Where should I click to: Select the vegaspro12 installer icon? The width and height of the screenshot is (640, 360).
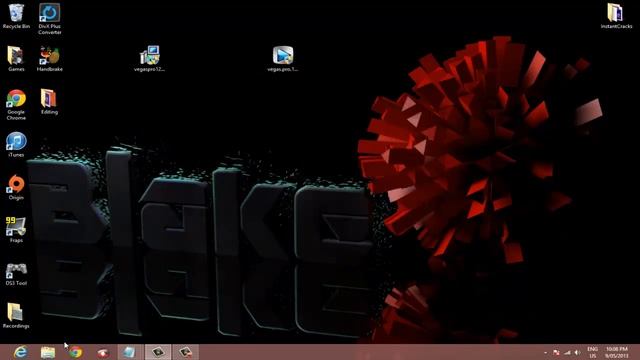pyautogui.click(x=149, y=59)
